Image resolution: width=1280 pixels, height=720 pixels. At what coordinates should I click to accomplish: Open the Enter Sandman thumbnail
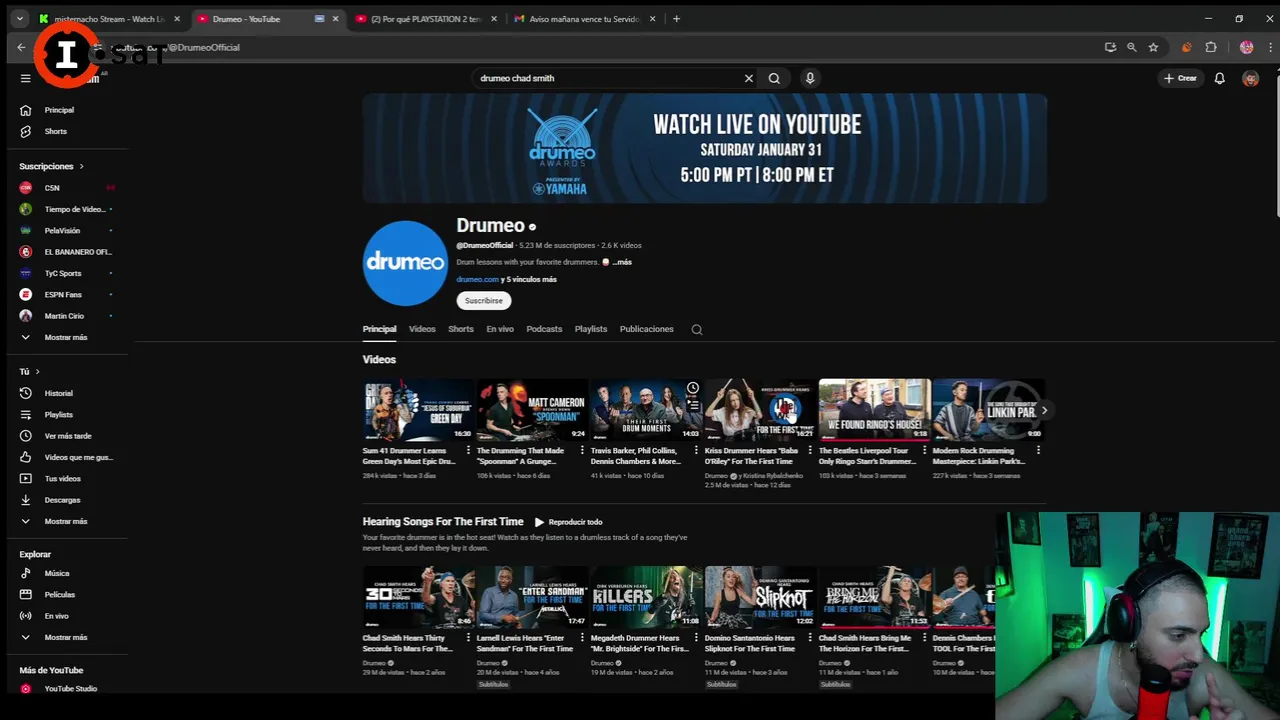tap(532, 597)
